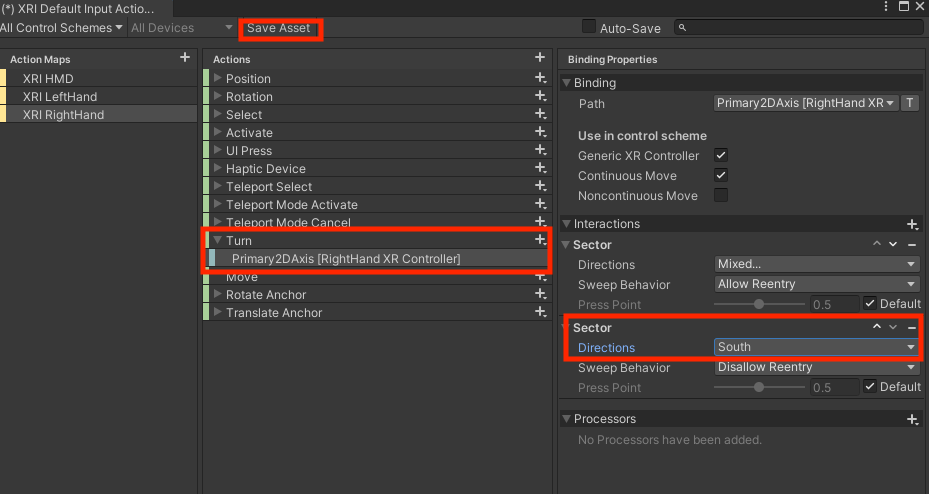929x494 pixels.
Task: Add binding to Teleport Mode Activate action
Action: click(540, 204)
